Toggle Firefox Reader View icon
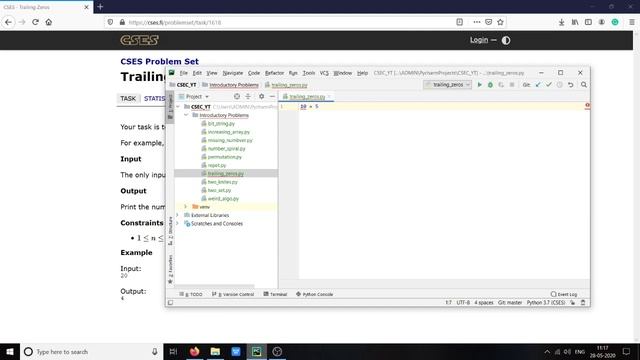640x360 pixels. click(x=460, y=22)
